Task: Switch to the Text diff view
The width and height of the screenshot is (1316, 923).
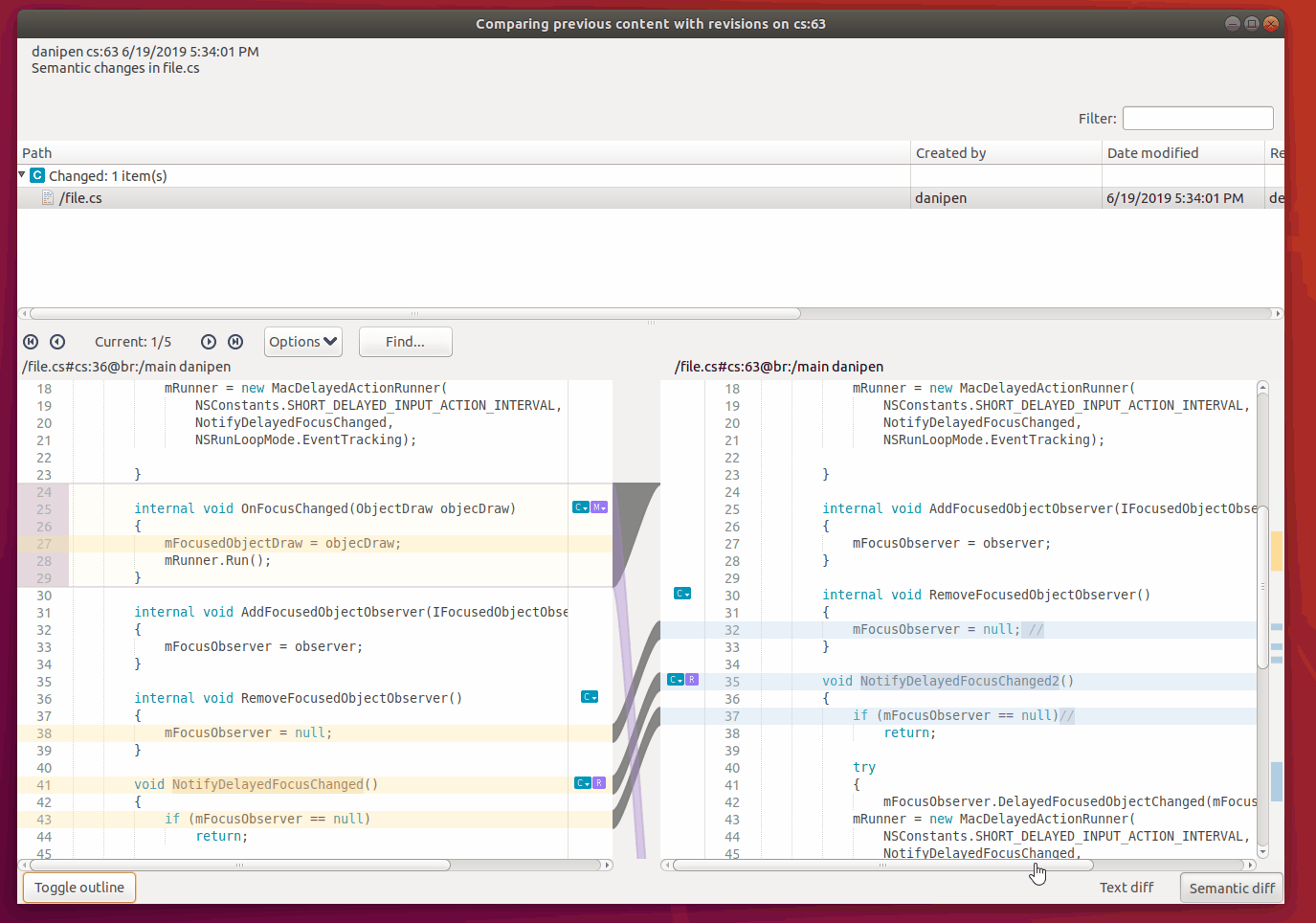Action: [1126, 887]
